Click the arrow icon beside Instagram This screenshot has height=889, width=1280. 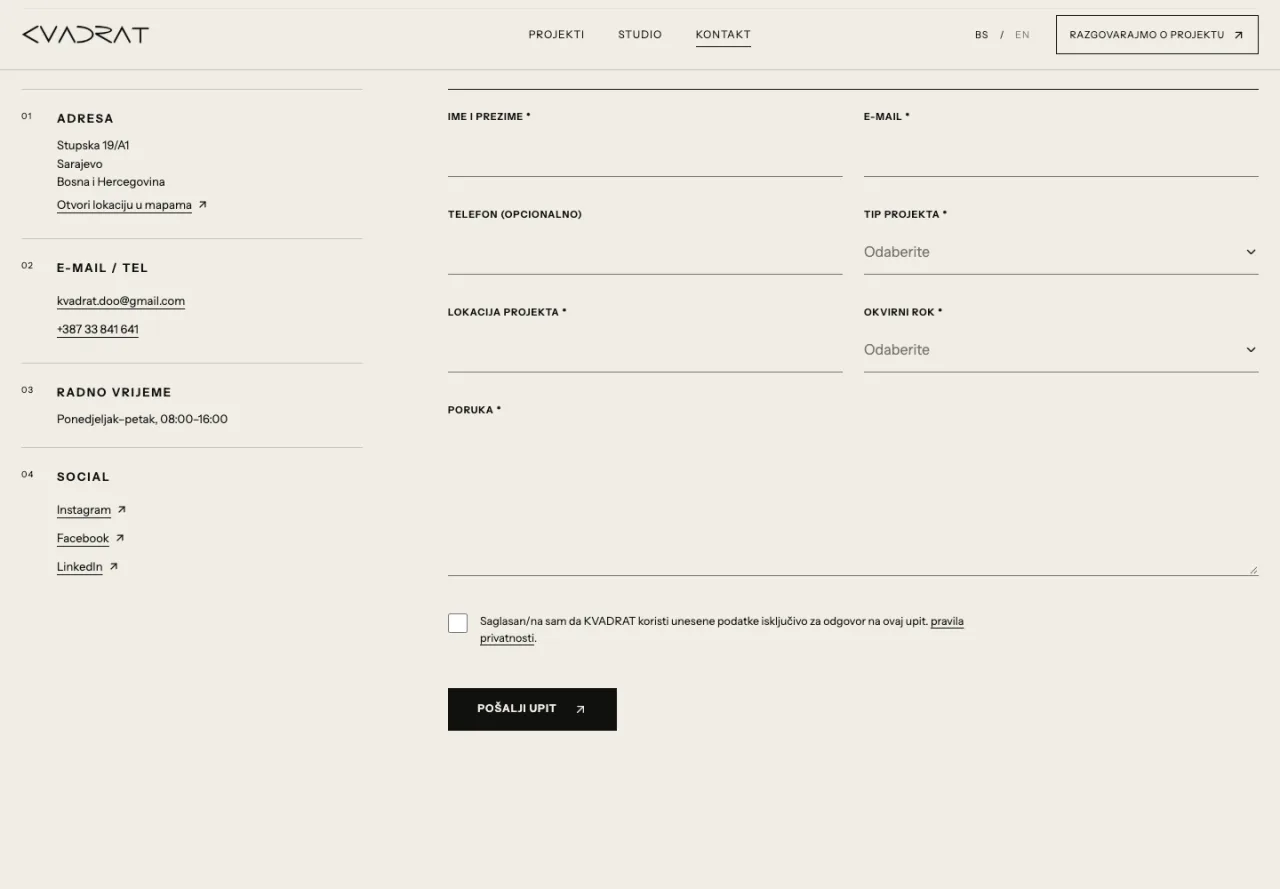122,510
